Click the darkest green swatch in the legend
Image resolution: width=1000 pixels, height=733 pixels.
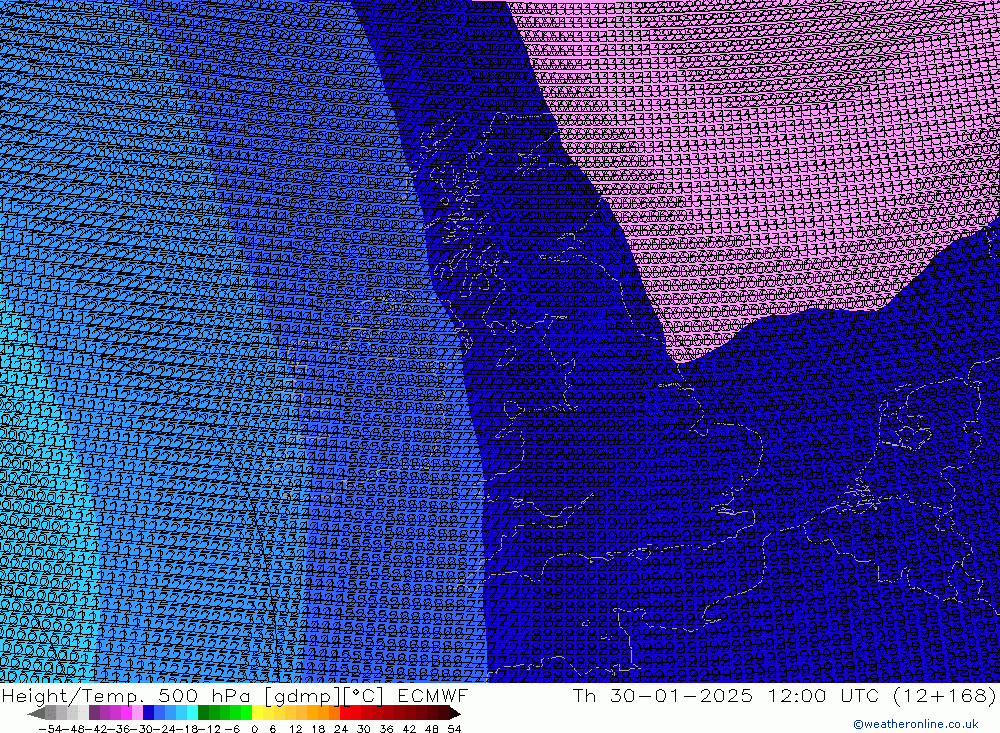pyautogui.click(x=203, y=713)
